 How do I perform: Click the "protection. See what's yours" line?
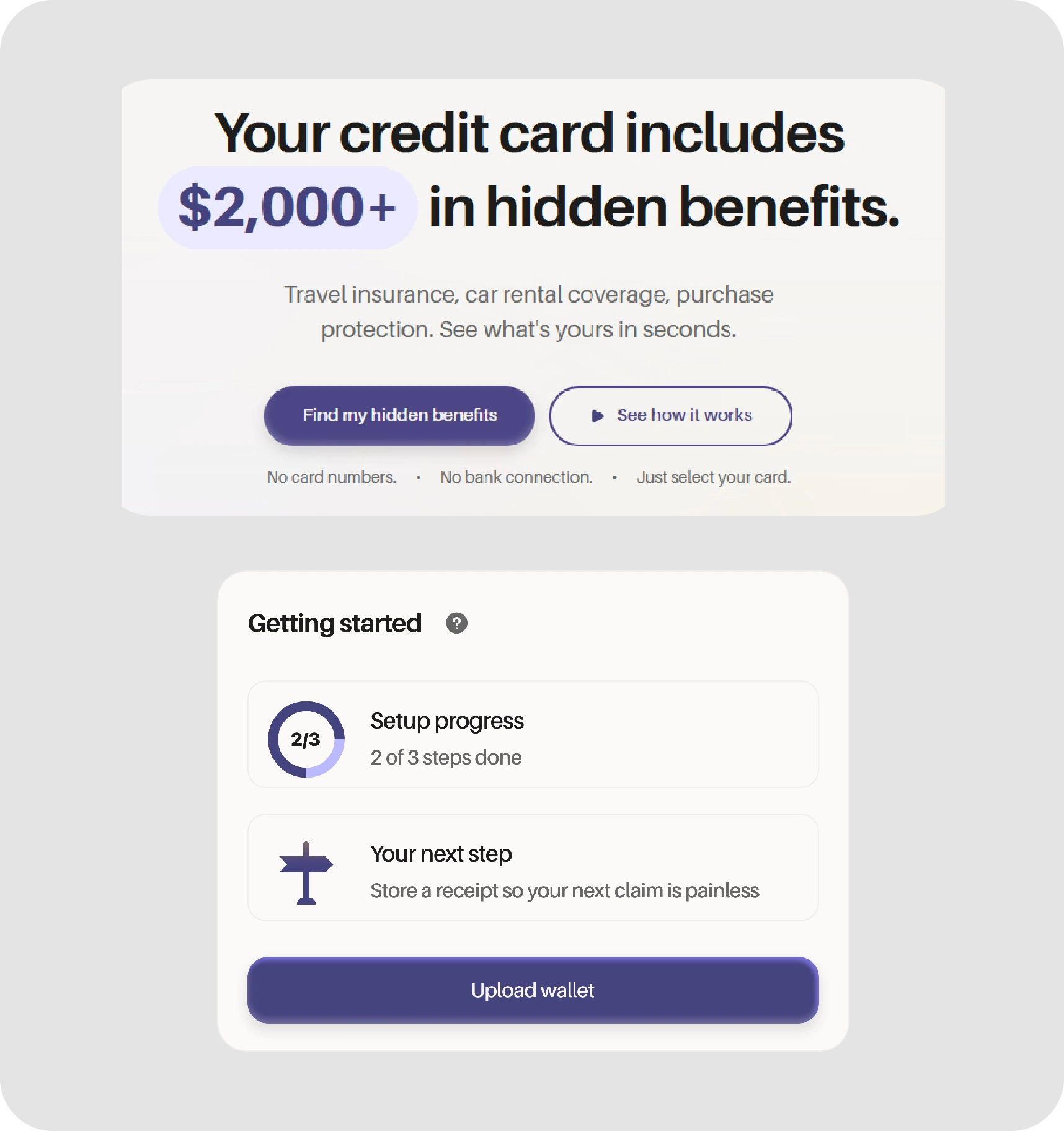pos(528,329)
